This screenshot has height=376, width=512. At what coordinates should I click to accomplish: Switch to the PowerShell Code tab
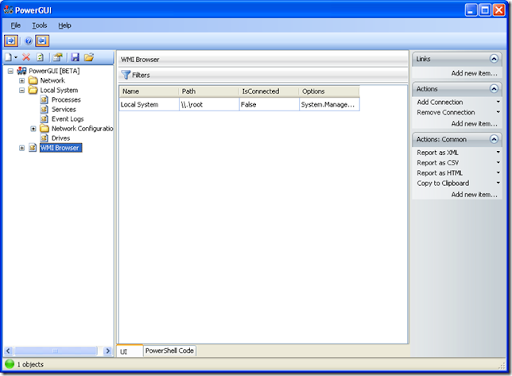pos(170,351)
